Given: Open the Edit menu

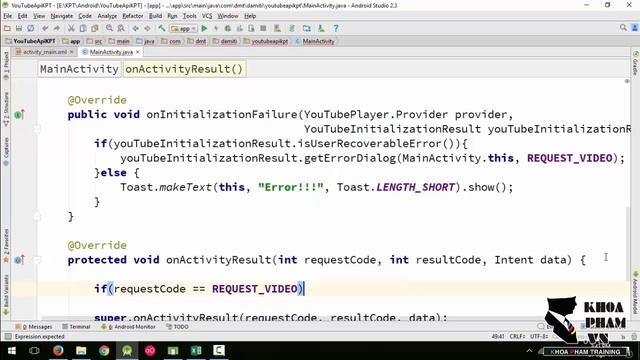Looking at the screenshot, I should coord(22,16).
